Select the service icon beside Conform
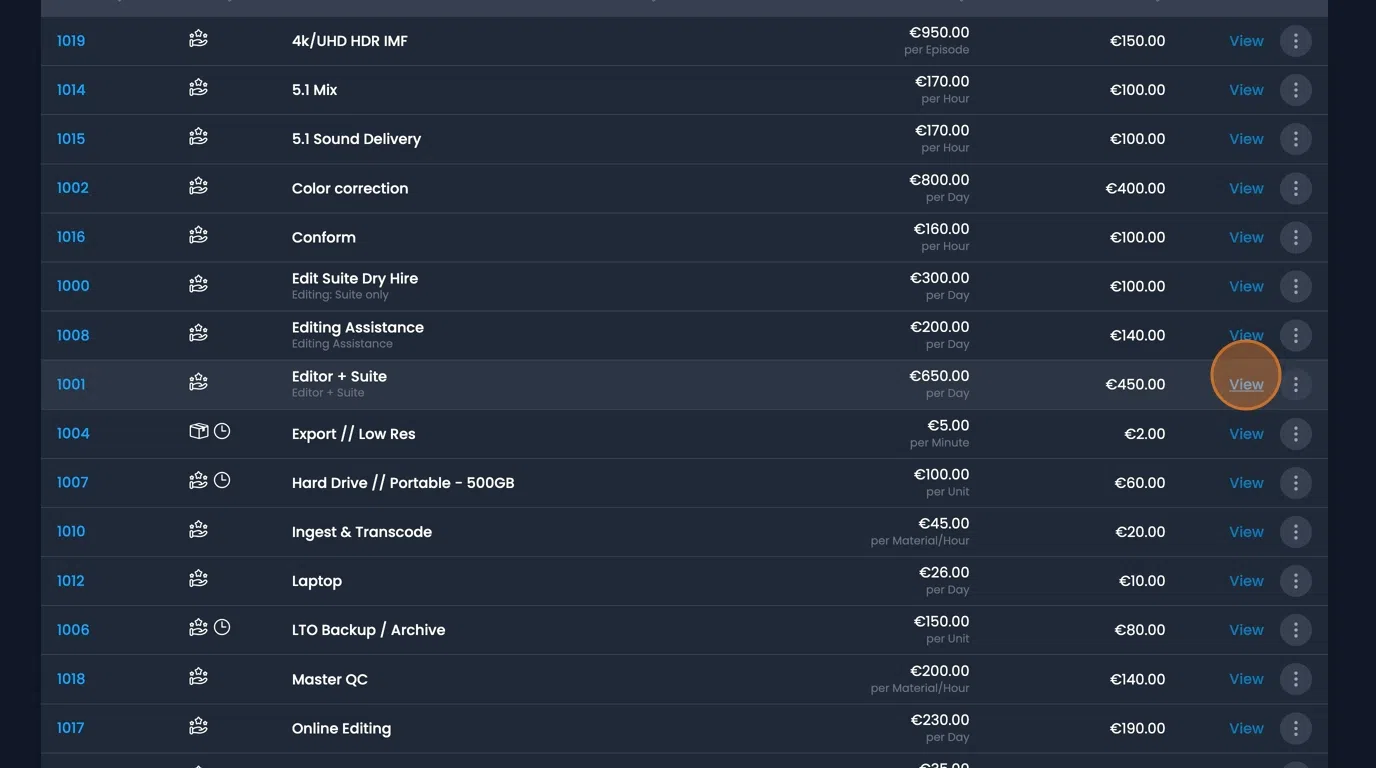Viewport: 1376px width, 768px height. (x=197, y=234)
